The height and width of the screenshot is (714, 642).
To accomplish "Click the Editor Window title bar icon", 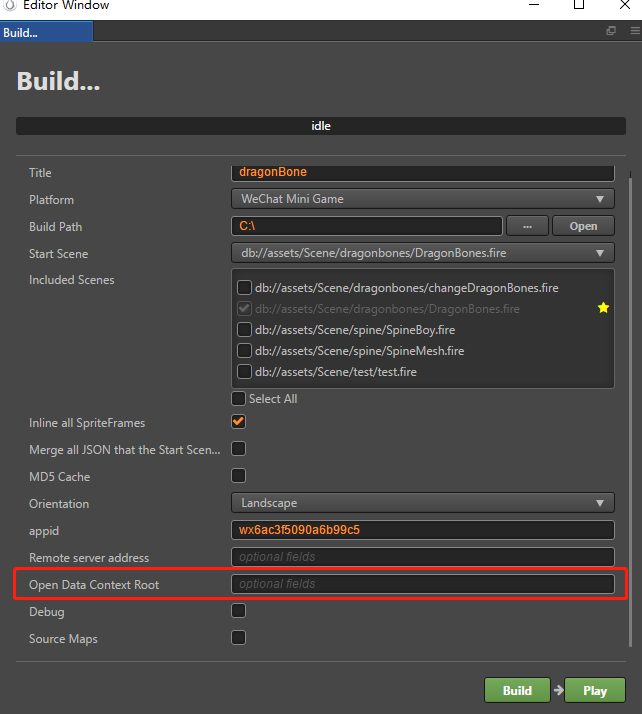I will coord(8,6).
